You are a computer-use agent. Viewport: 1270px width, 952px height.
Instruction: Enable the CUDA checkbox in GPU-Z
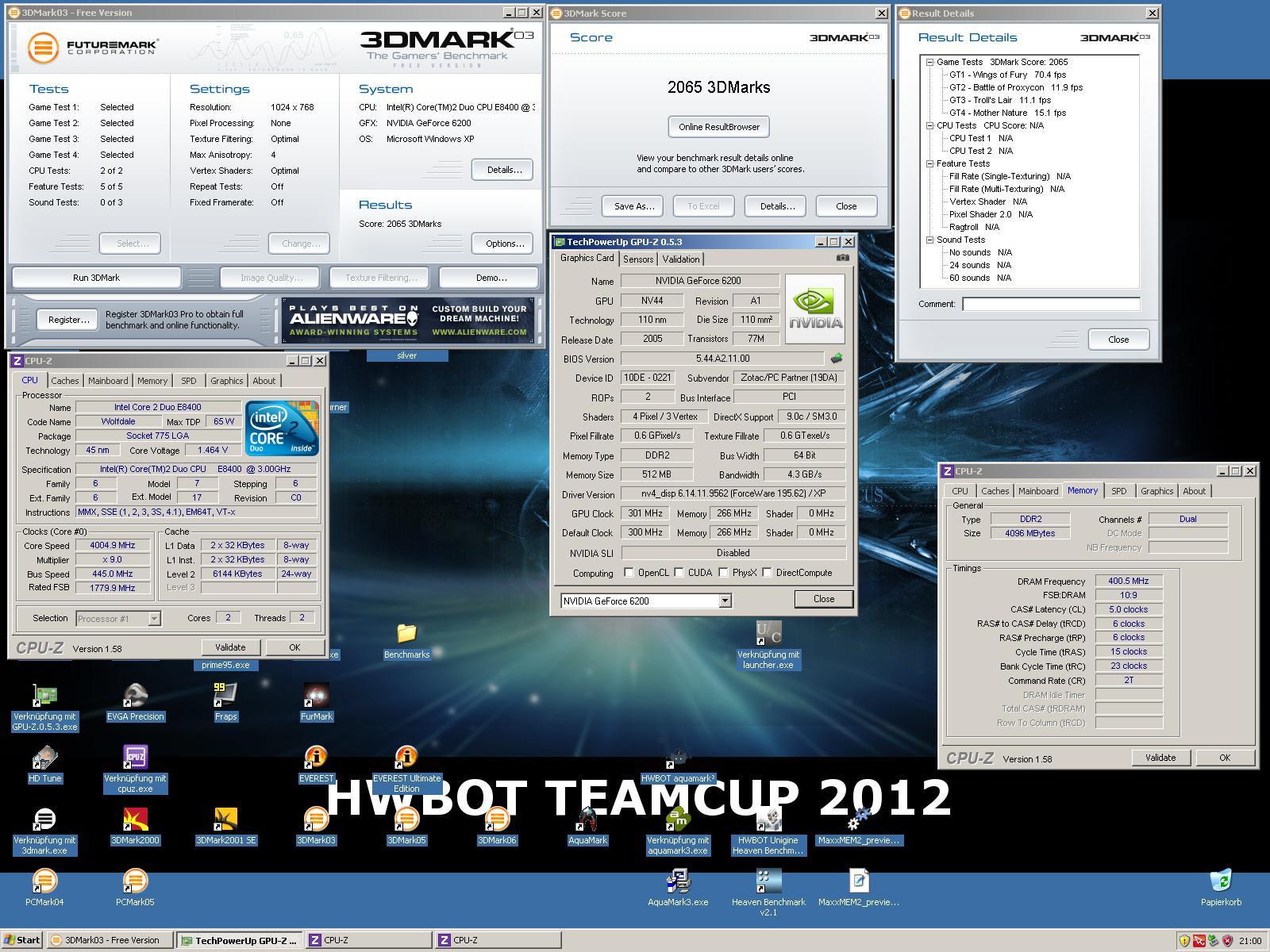(x=679, y=573)
